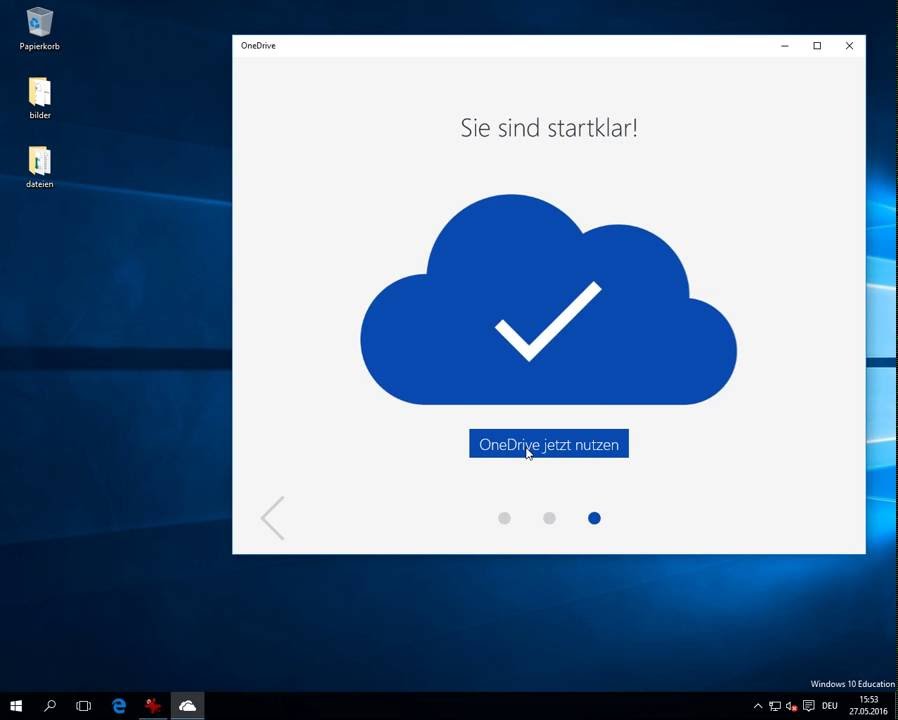Open taskbar search magnifier
The width and height of the screenshot is (898, 720).
click(50, 706)
